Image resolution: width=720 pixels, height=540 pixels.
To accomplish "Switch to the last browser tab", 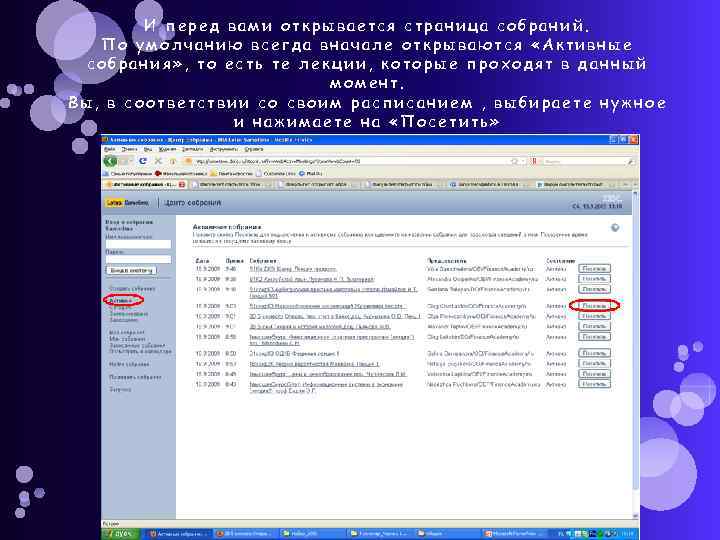I will (576, 185).
